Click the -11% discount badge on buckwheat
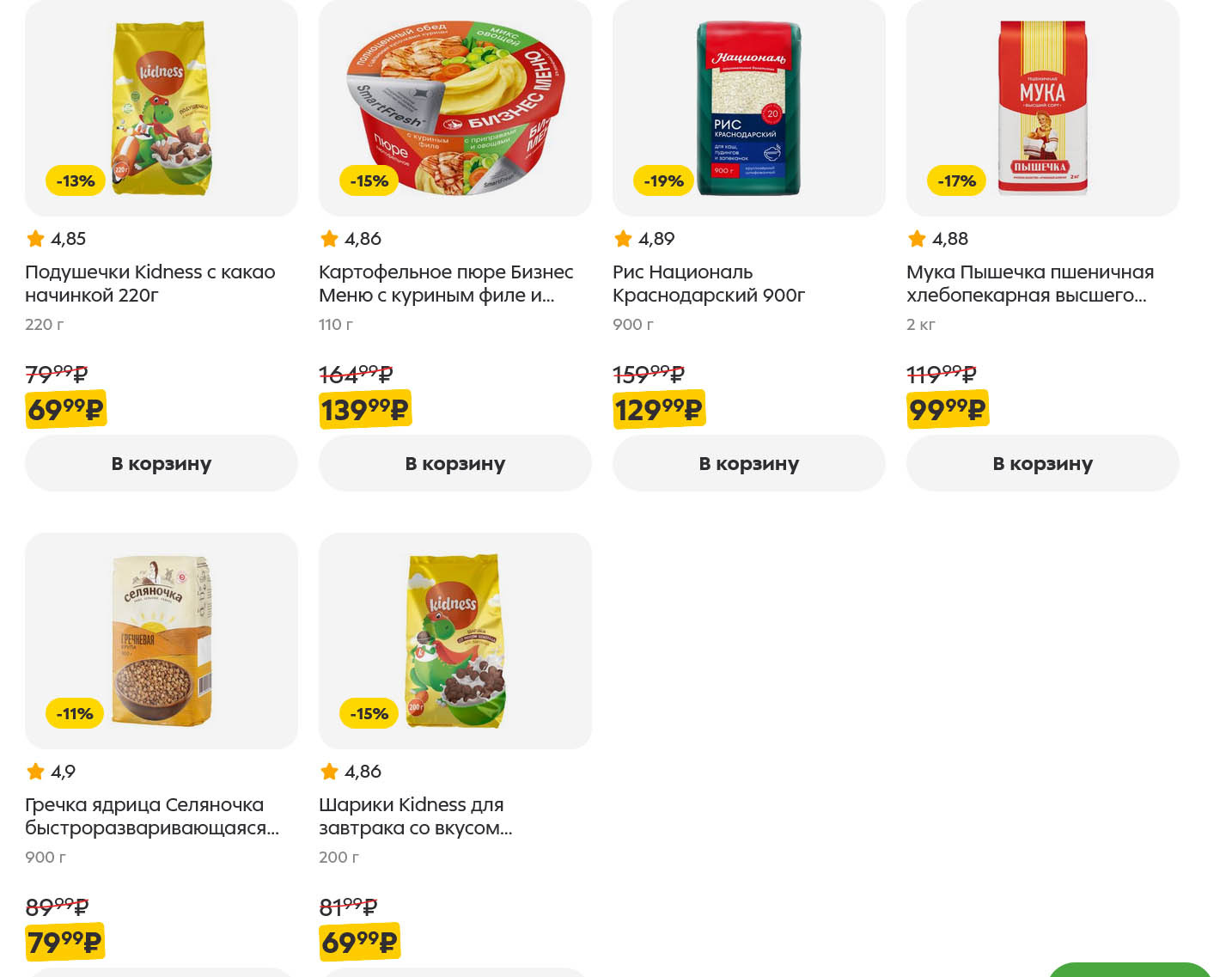Image resolution: width=1232 pixels, height=977 pixels. tap(75, 714)
